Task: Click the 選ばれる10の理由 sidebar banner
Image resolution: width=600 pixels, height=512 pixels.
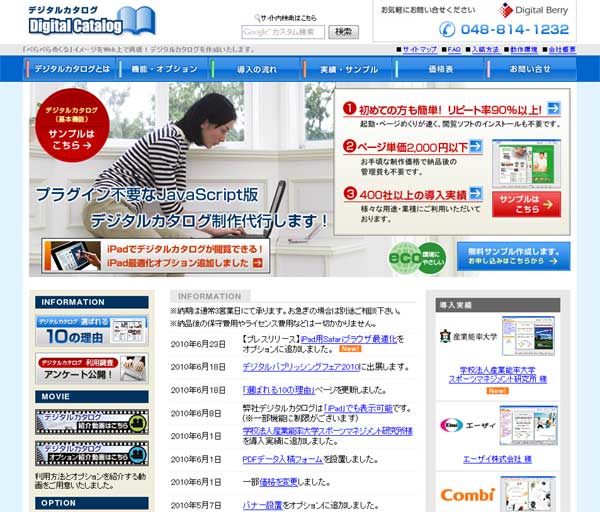Action: 92,331
